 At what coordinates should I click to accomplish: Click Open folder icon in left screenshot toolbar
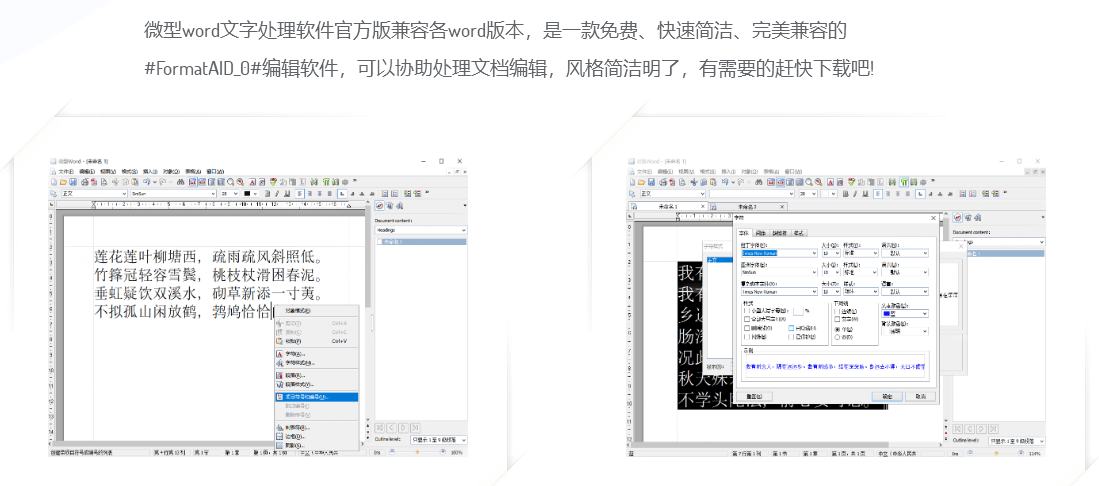point(63,182)
